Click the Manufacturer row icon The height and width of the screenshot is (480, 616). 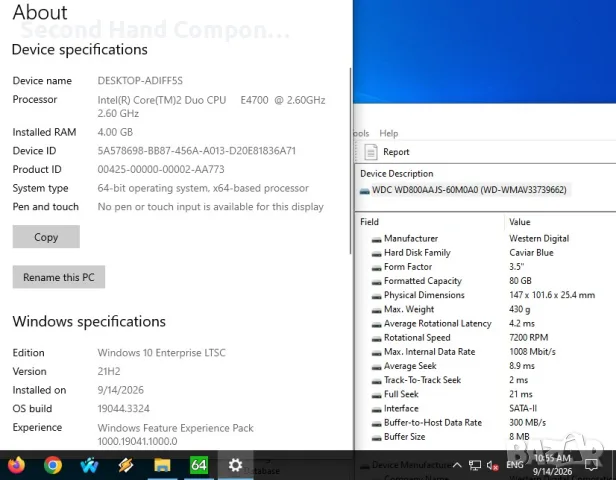pos(376,239)
